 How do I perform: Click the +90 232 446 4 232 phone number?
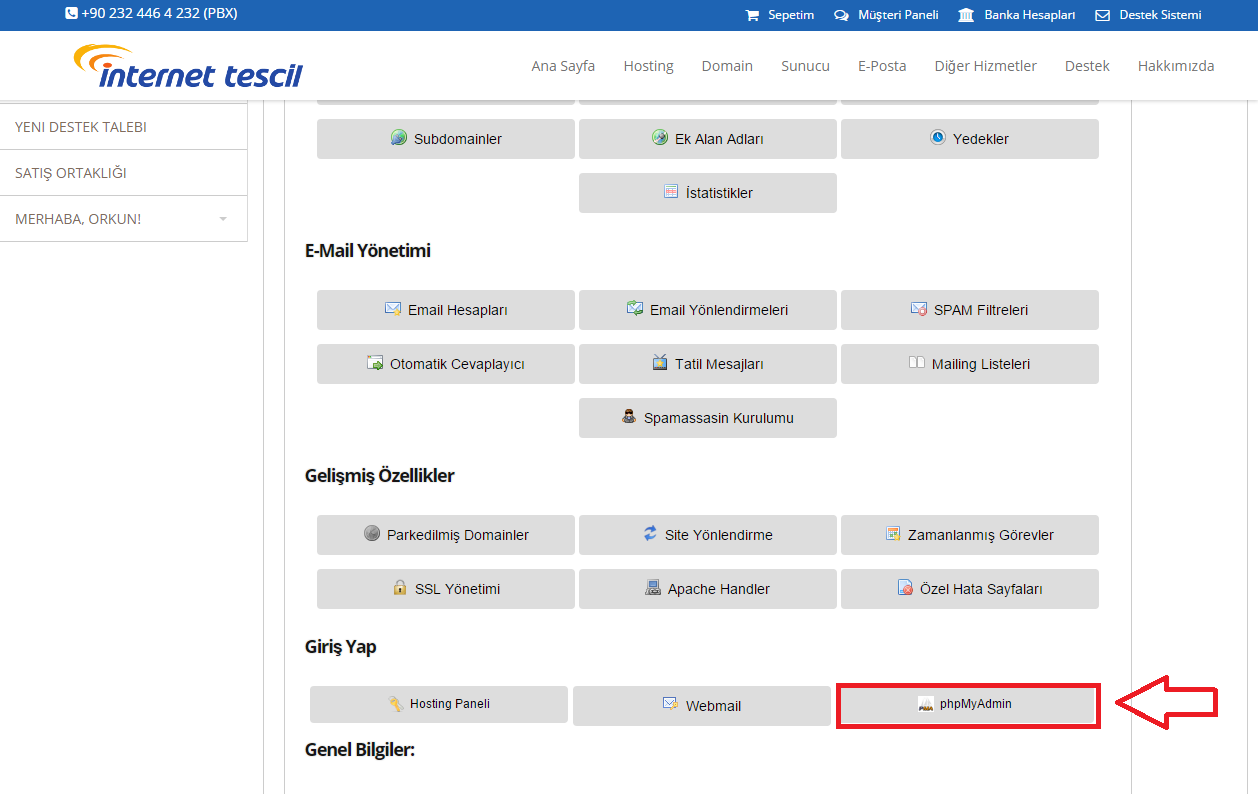(159, 14)
